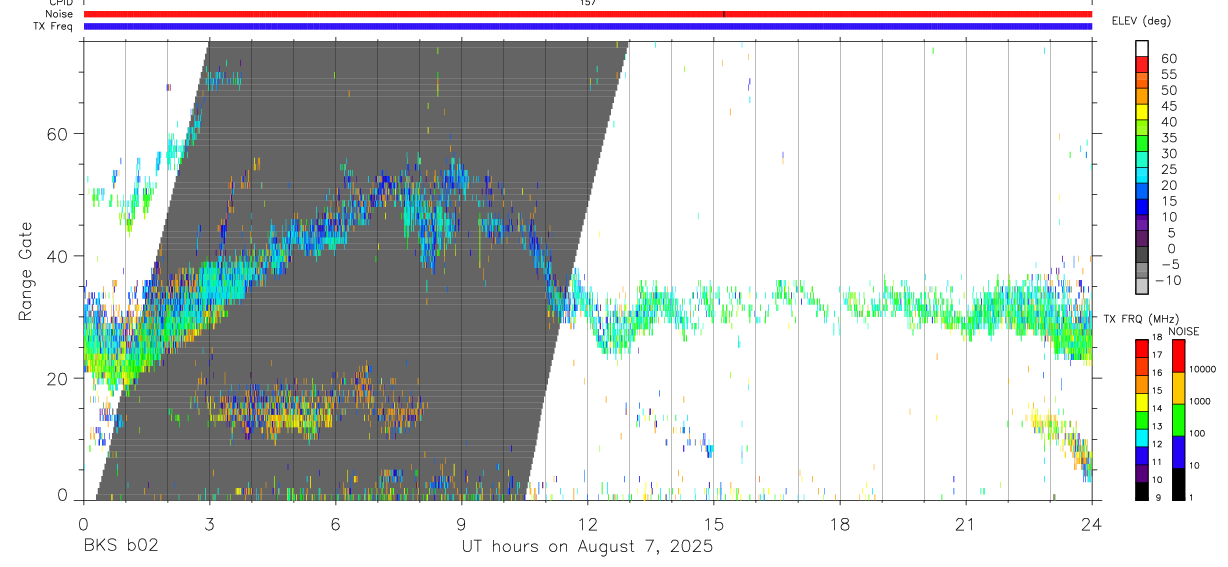Click the 'BKS b02' radar beam label
Screen dimensions: 1228x567
[119, 546]
